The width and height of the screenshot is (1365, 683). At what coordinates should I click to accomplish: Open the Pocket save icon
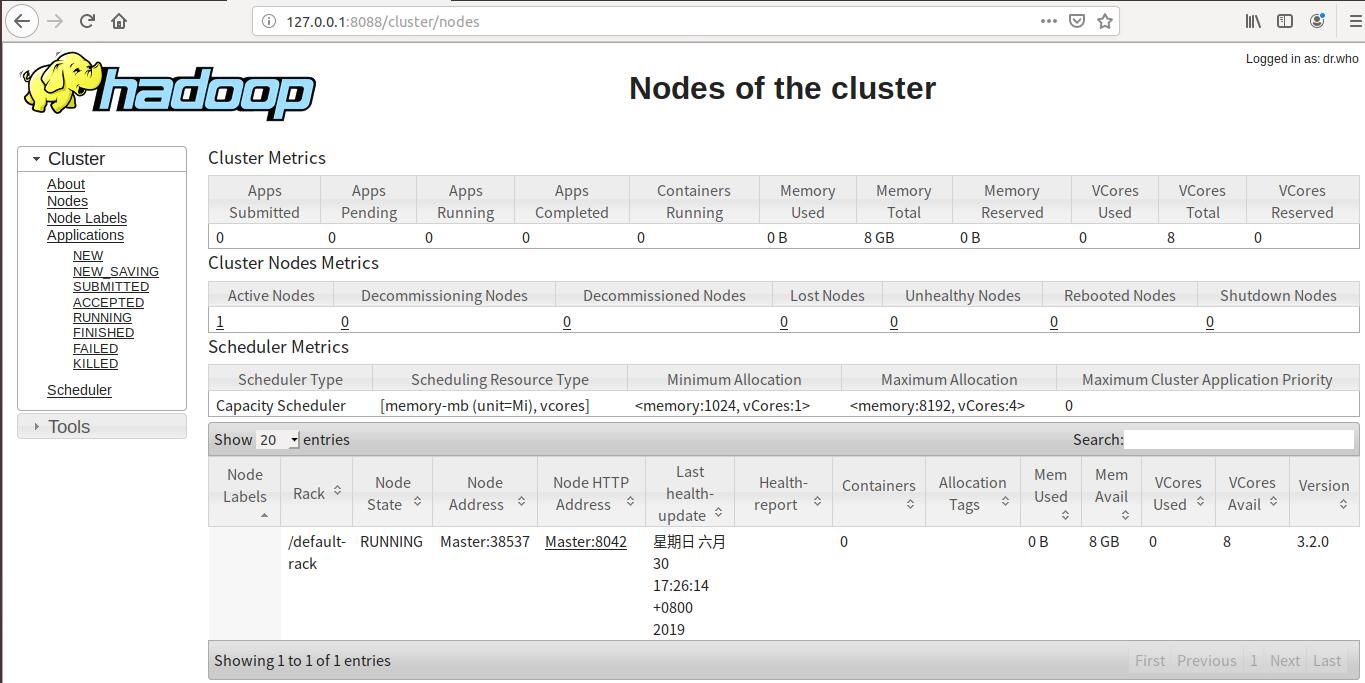pyautogui.click(x=1077, y=21)
